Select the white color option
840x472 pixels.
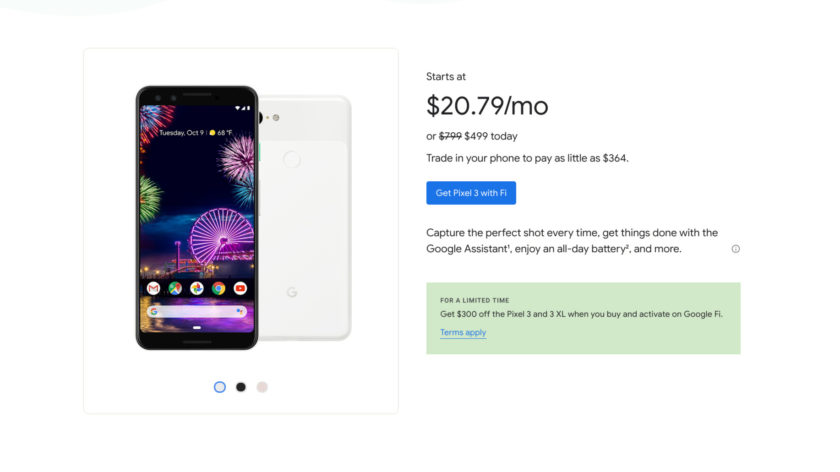coord(220,387)
